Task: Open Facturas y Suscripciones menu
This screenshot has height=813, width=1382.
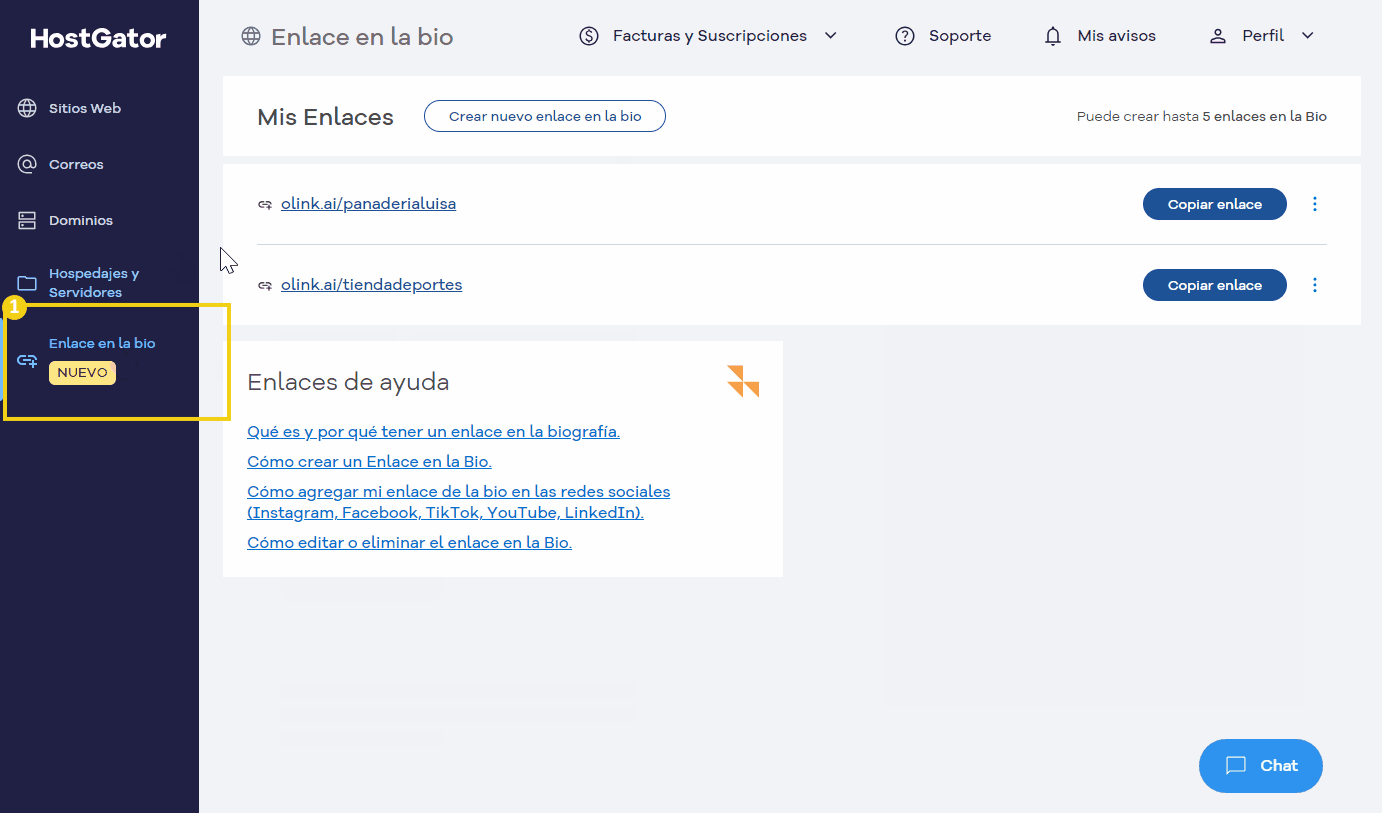Action: [x=710, y=36]
